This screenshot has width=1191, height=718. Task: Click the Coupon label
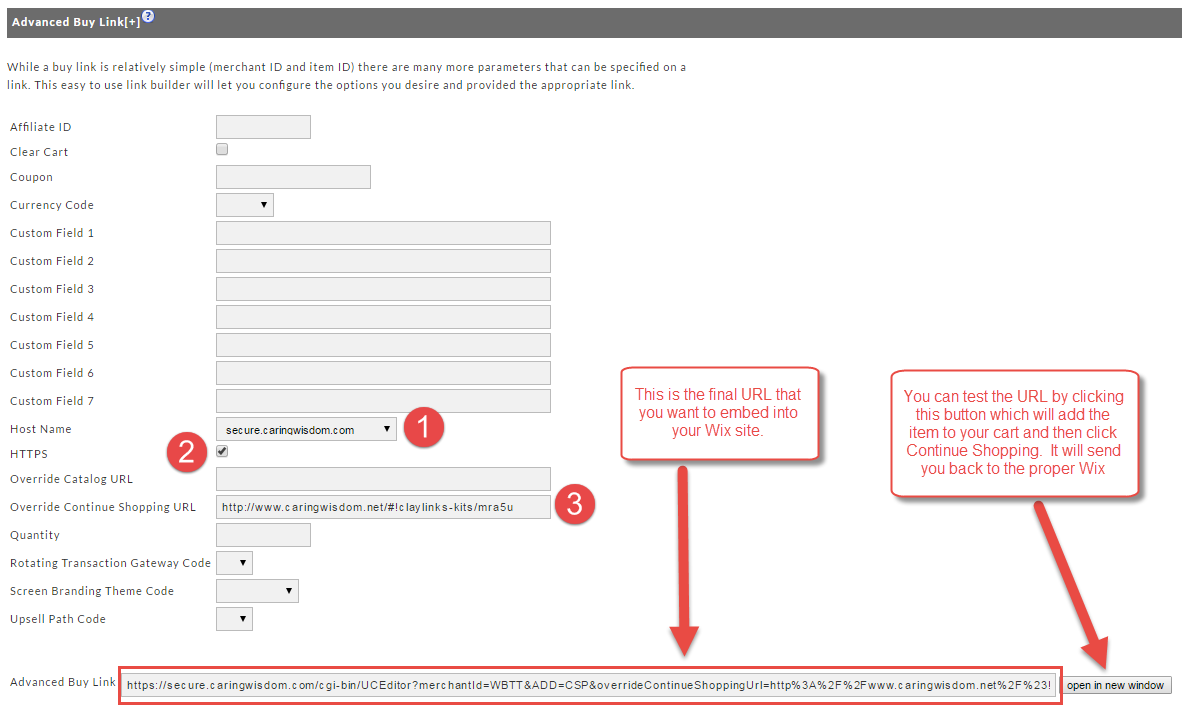pos(31,177)
